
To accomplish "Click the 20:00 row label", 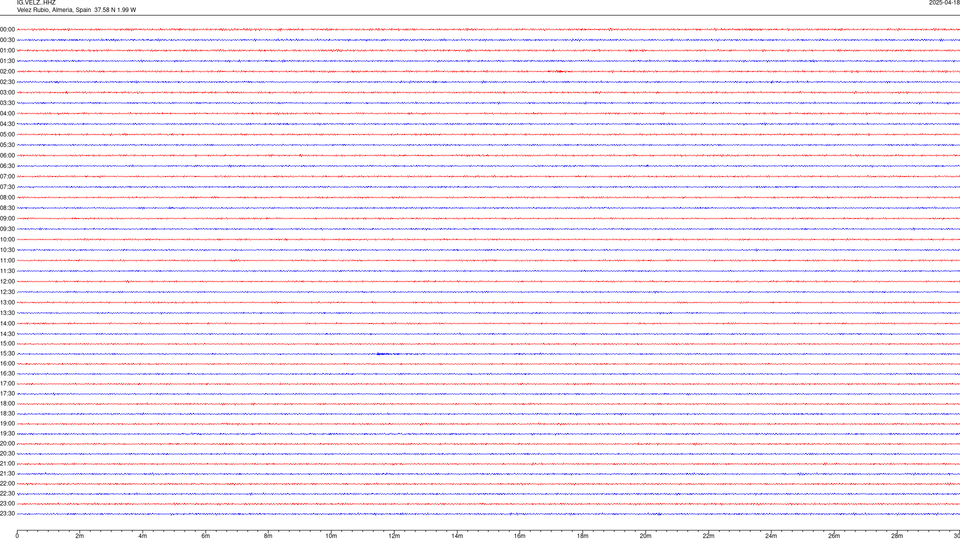I will pyautogui.click(x=7, y=444).
